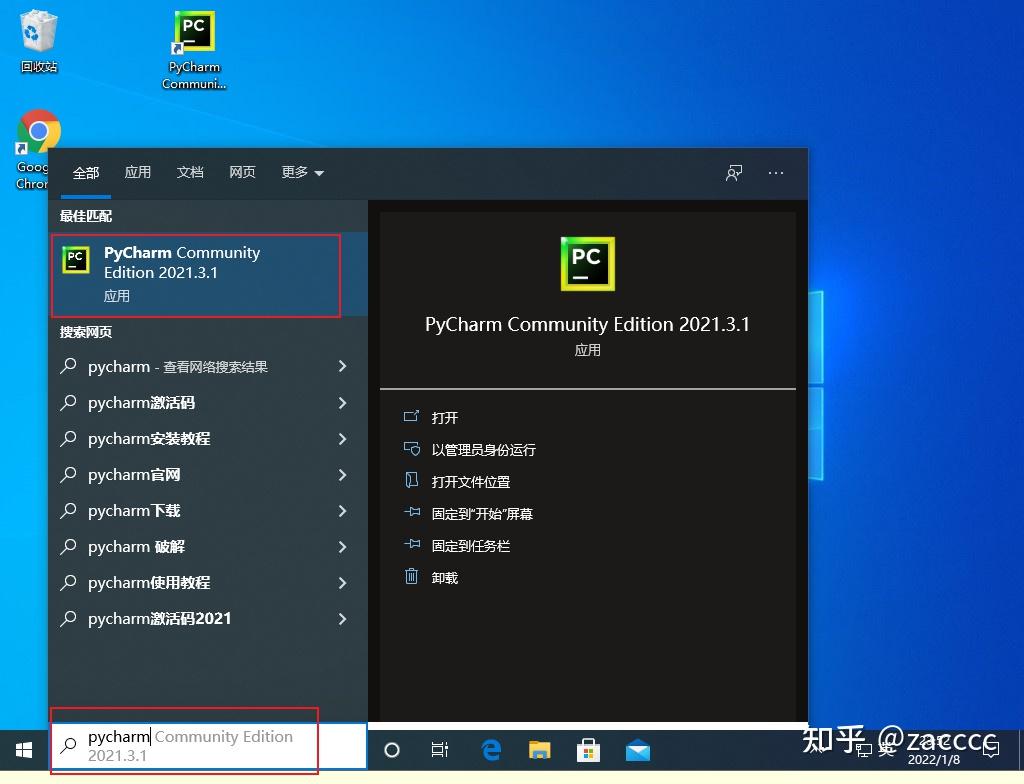Image resolution: width=1024 pixels, height=784 pixels.
Task: Switch to the 文档 tab
Action: [x=190, y=172]
